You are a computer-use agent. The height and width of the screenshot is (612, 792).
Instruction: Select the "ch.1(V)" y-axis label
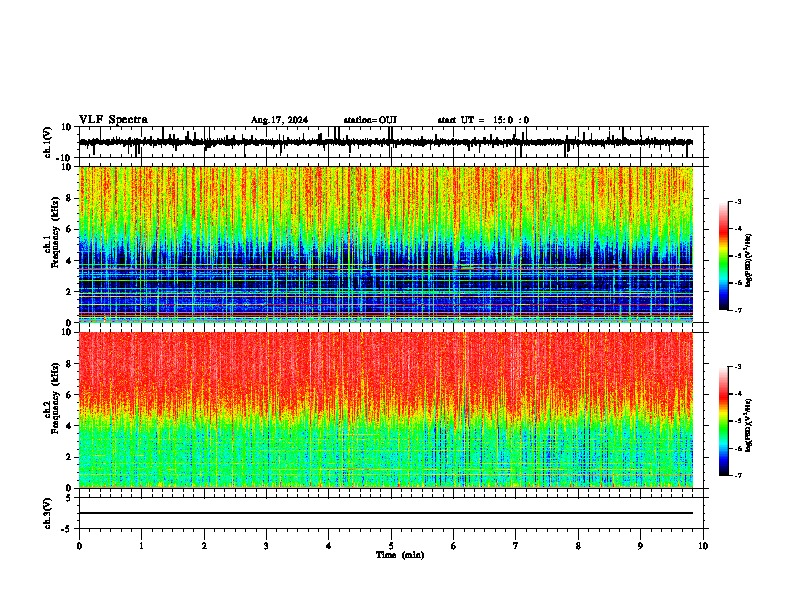48,142
